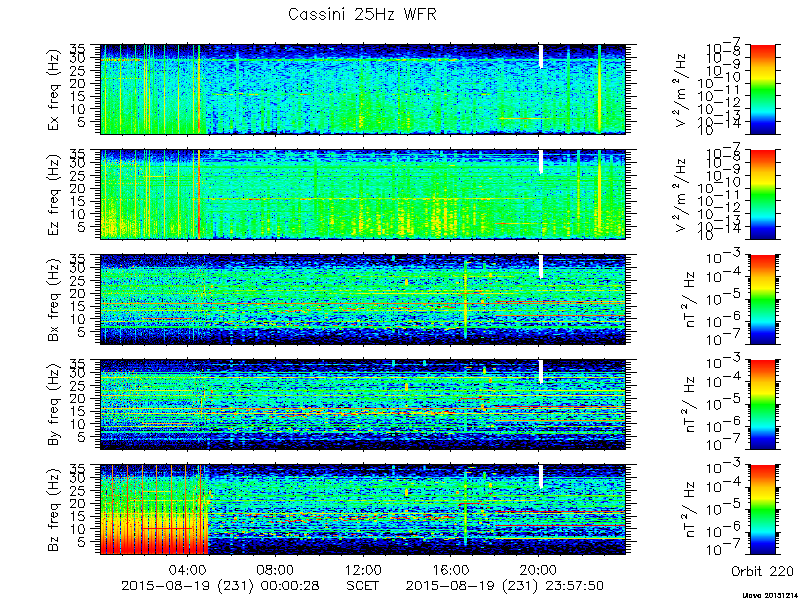This screenshot has width=800, height=600.
Task: Click the '04:00' time axis label
Action: pyautogui.click(x=188, y=569)
